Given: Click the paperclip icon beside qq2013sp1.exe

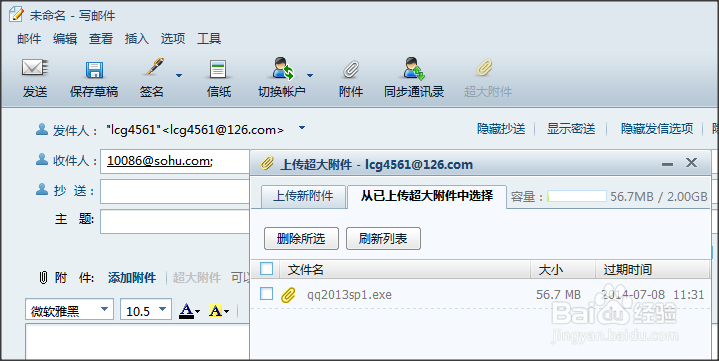Looking at the screenshot, I should [x=288, y=295].
